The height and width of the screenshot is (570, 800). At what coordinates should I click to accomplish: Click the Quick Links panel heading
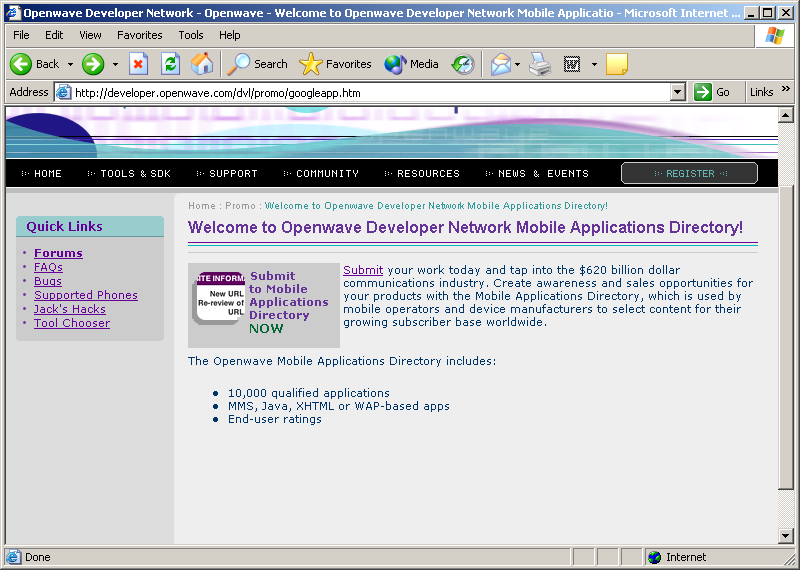pos(90,227)
